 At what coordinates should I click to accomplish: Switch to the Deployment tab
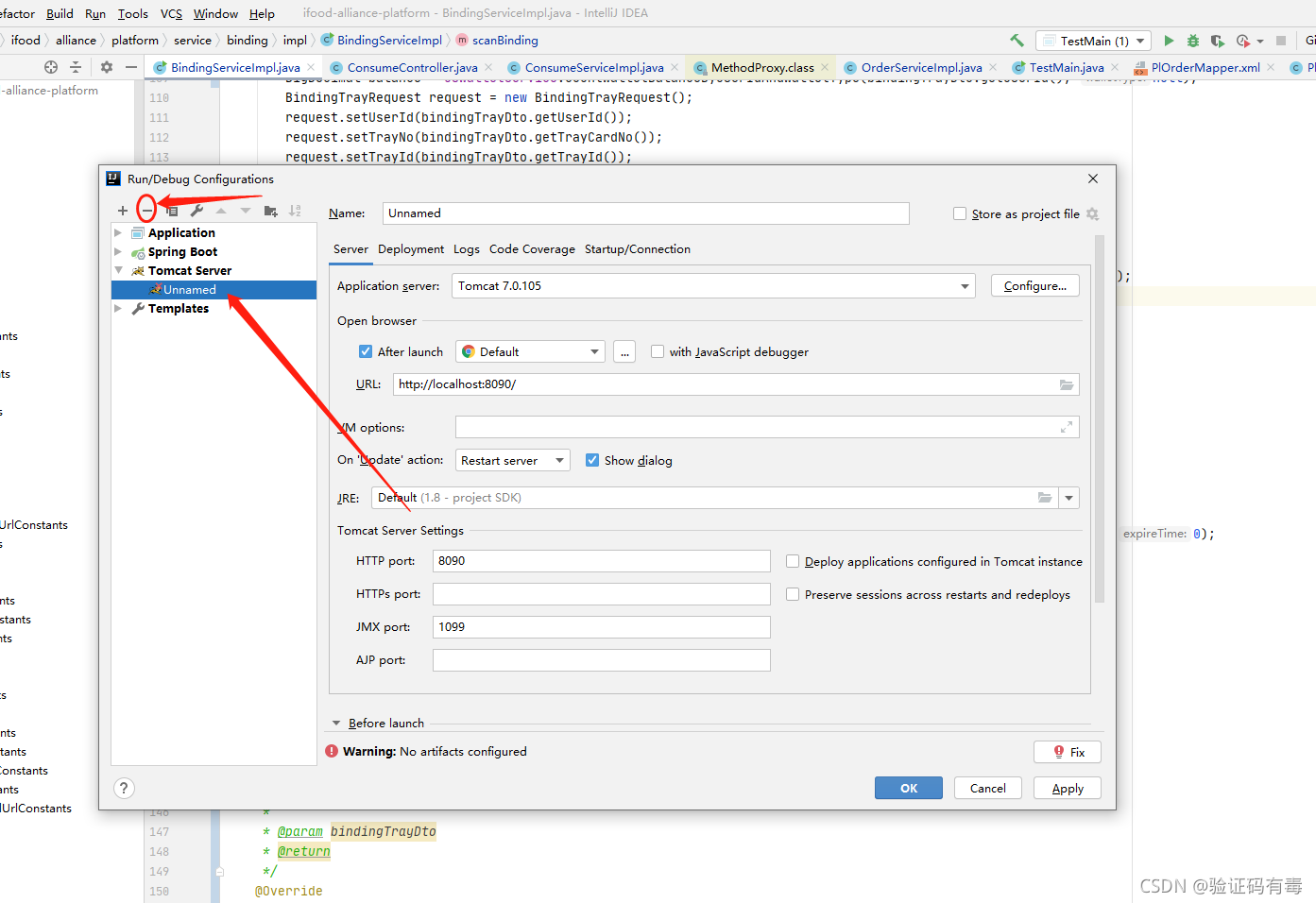click(x=411, y=249)
